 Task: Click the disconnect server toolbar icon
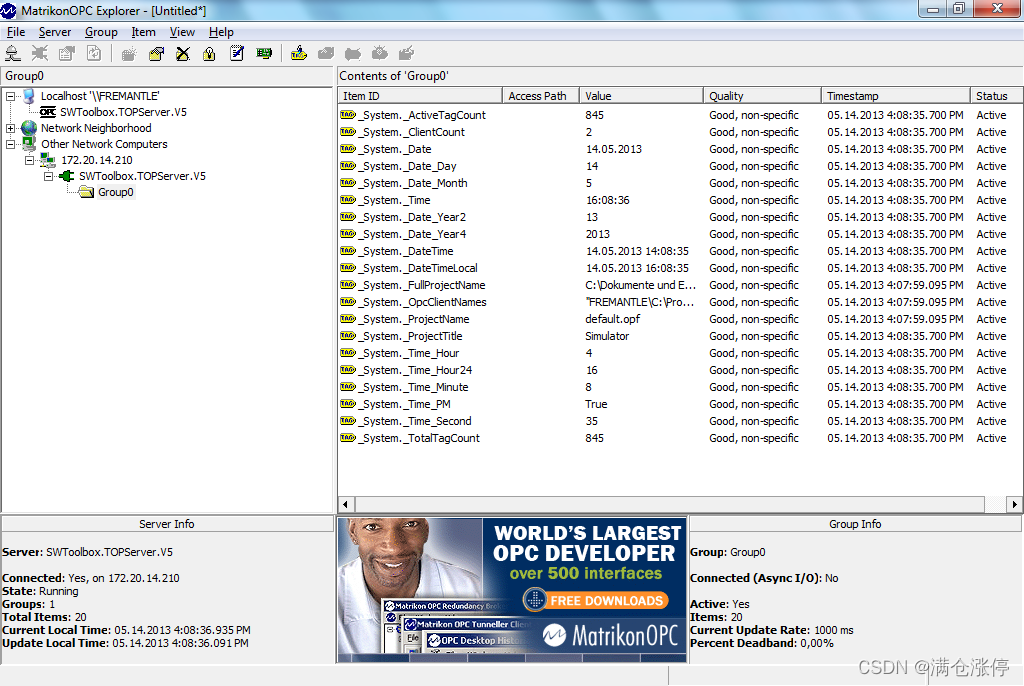click(x=40, y=54)
